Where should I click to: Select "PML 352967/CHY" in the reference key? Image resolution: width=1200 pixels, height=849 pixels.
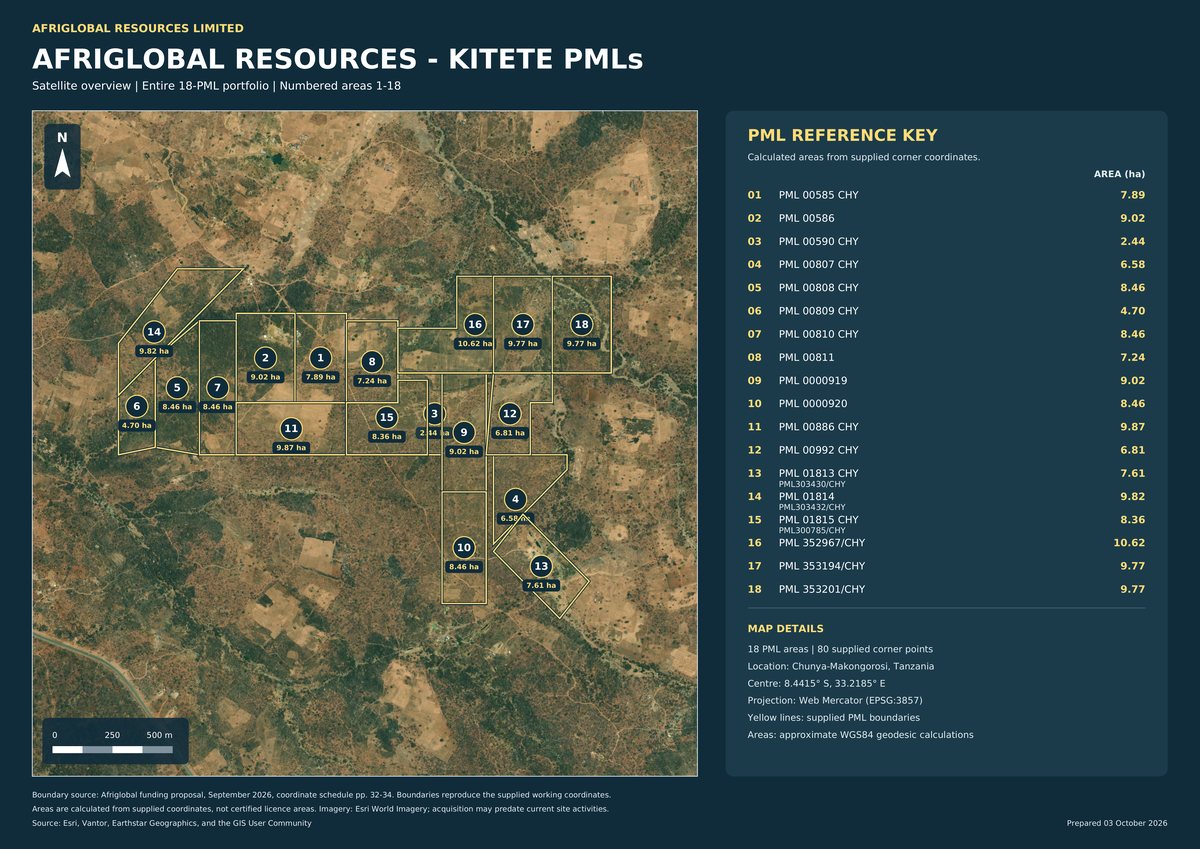[x=821, y=543]
